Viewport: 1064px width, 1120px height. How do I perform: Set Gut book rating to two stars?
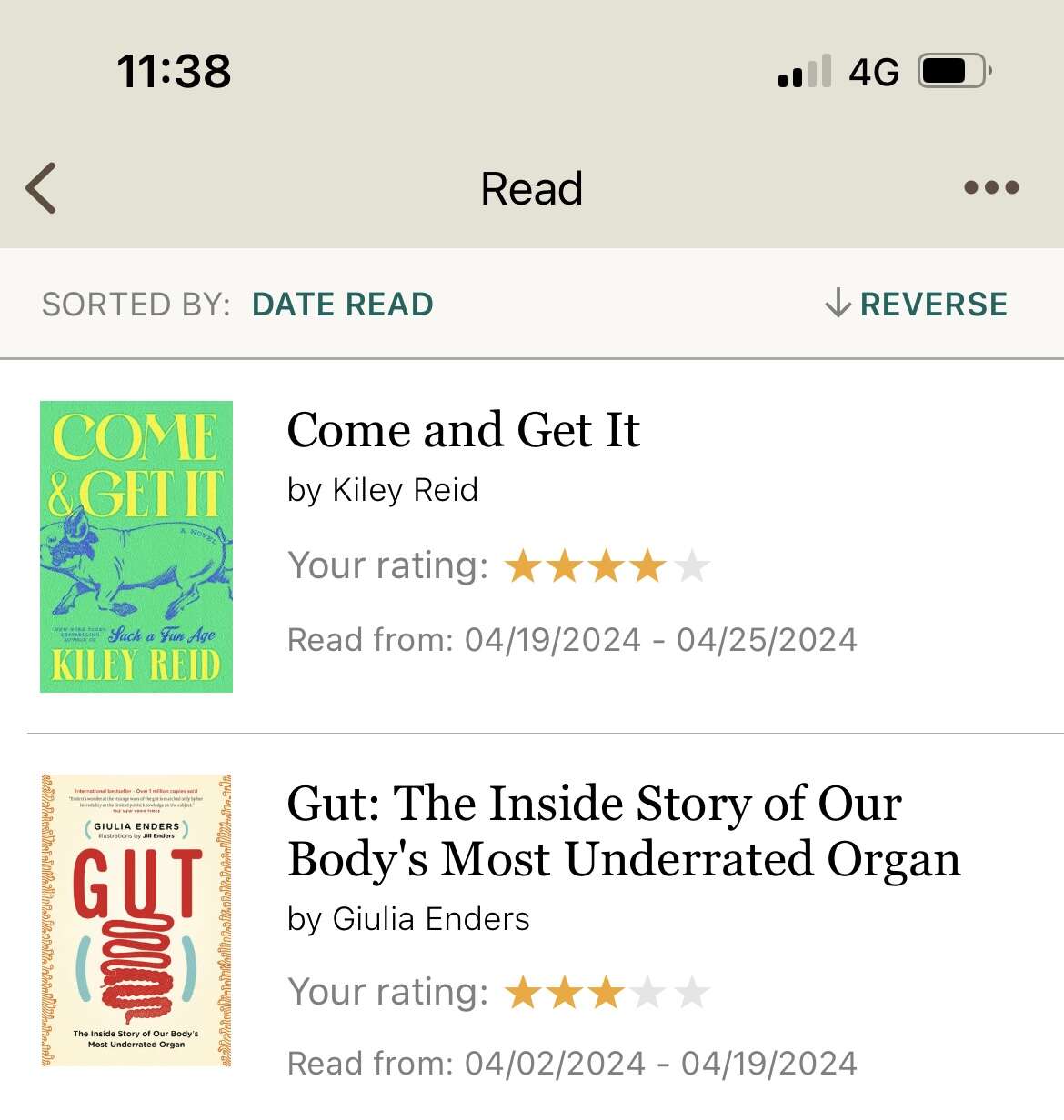[x=565, y=992]
